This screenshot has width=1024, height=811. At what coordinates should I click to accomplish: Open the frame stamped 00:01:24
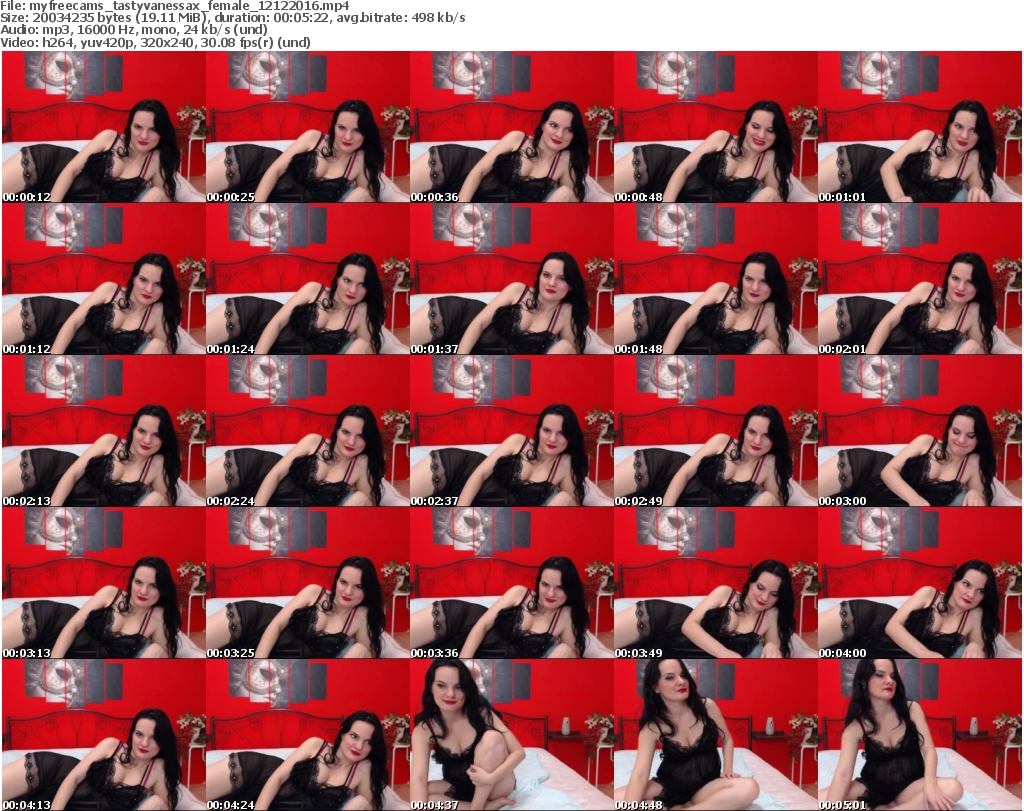[308, 279]
